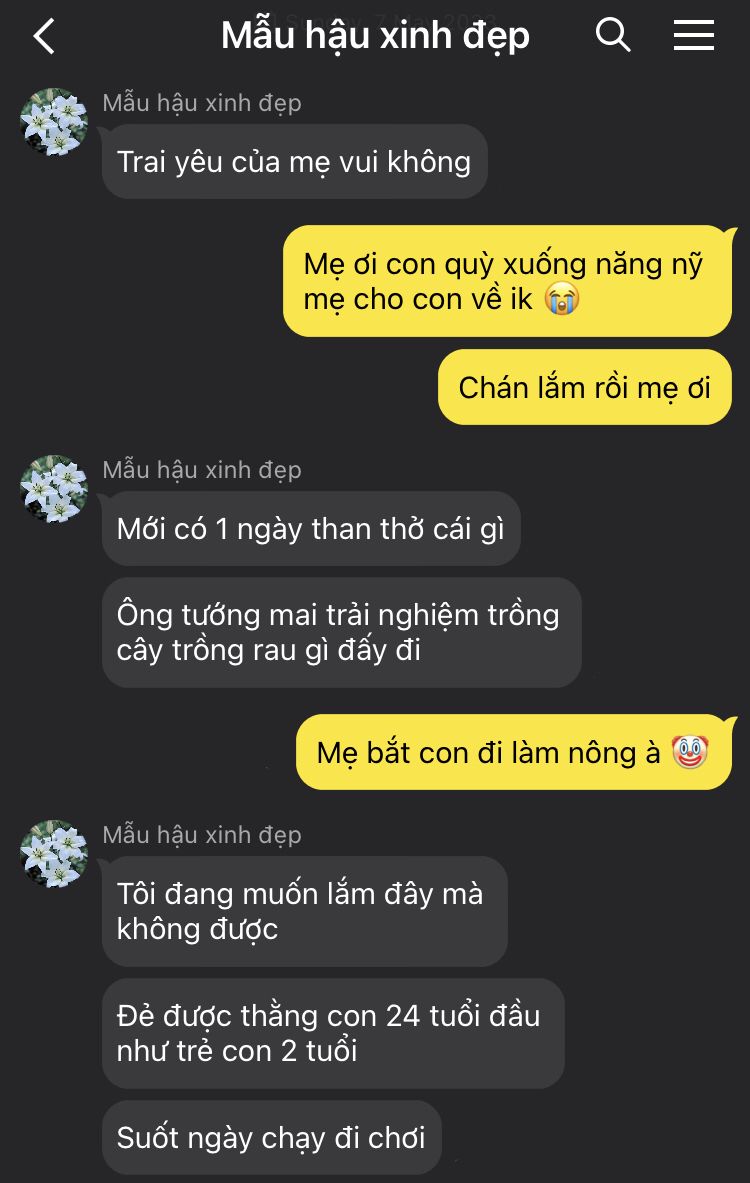Select message 'Mẹ ơi con quỳ xuống năng nỹ'

(507, 281)
